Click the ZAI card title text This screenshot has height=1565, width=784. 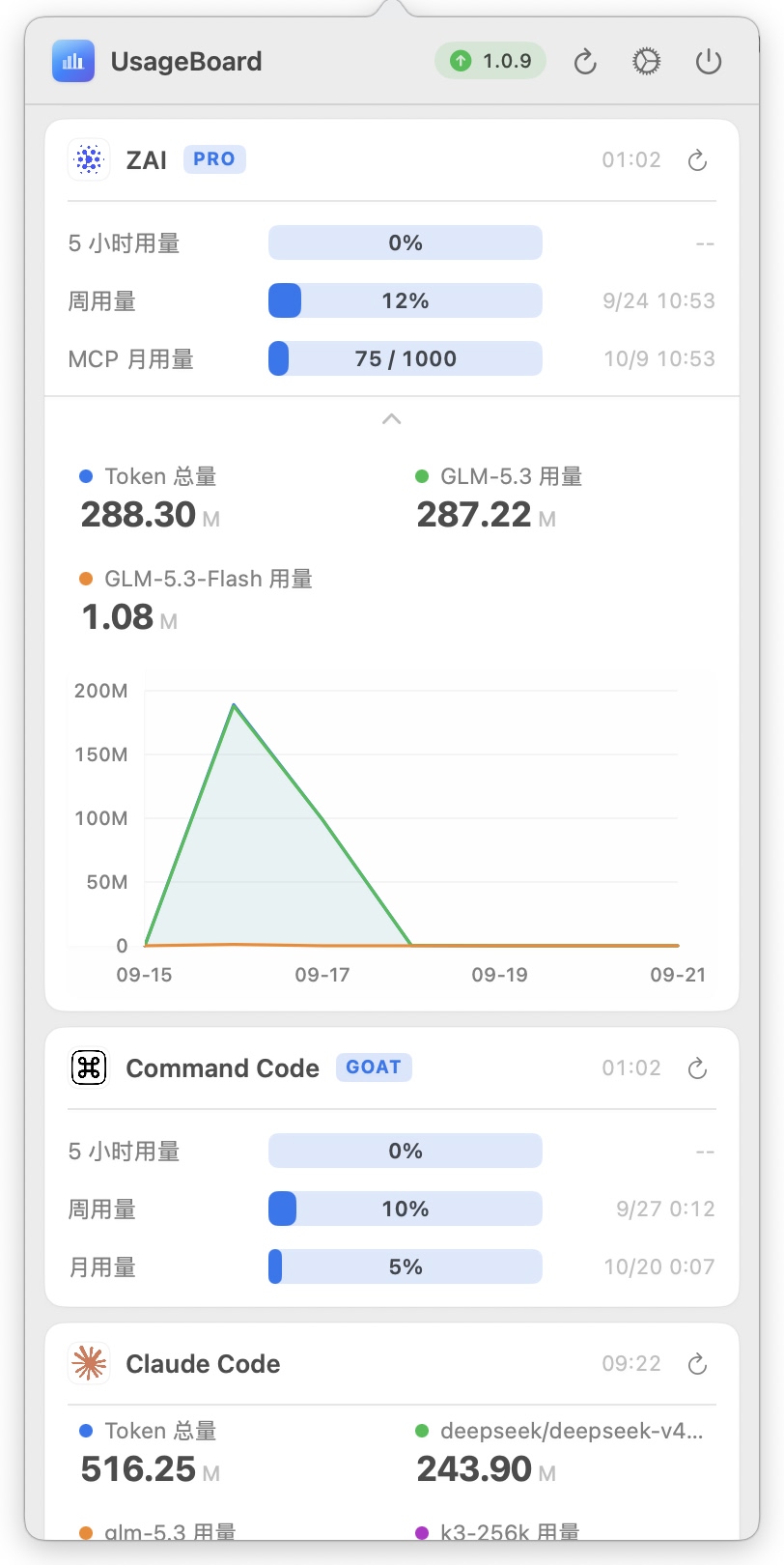pyautogui.click(x=147, y=159)
